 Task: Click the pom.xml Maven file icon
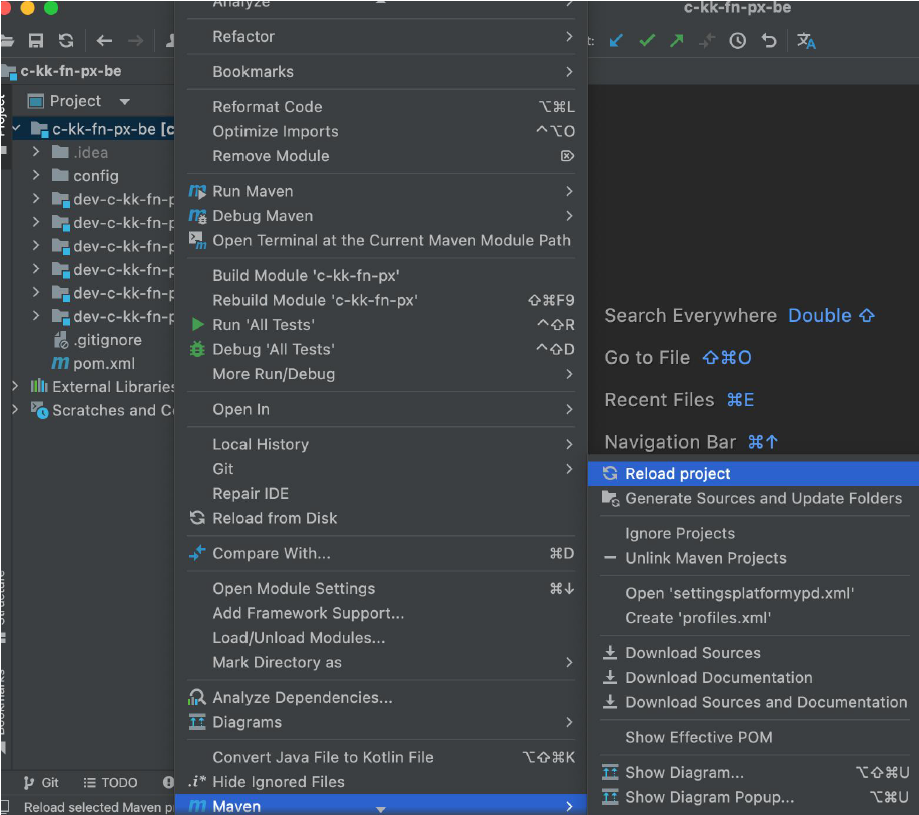[60, 363]
